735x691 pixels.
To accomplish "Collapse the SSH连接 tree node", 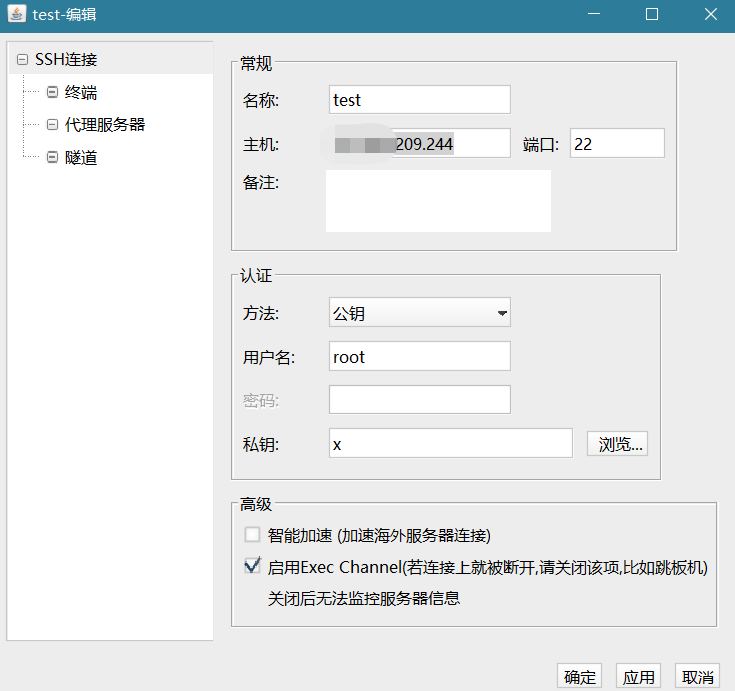I will tap(22, 60).
